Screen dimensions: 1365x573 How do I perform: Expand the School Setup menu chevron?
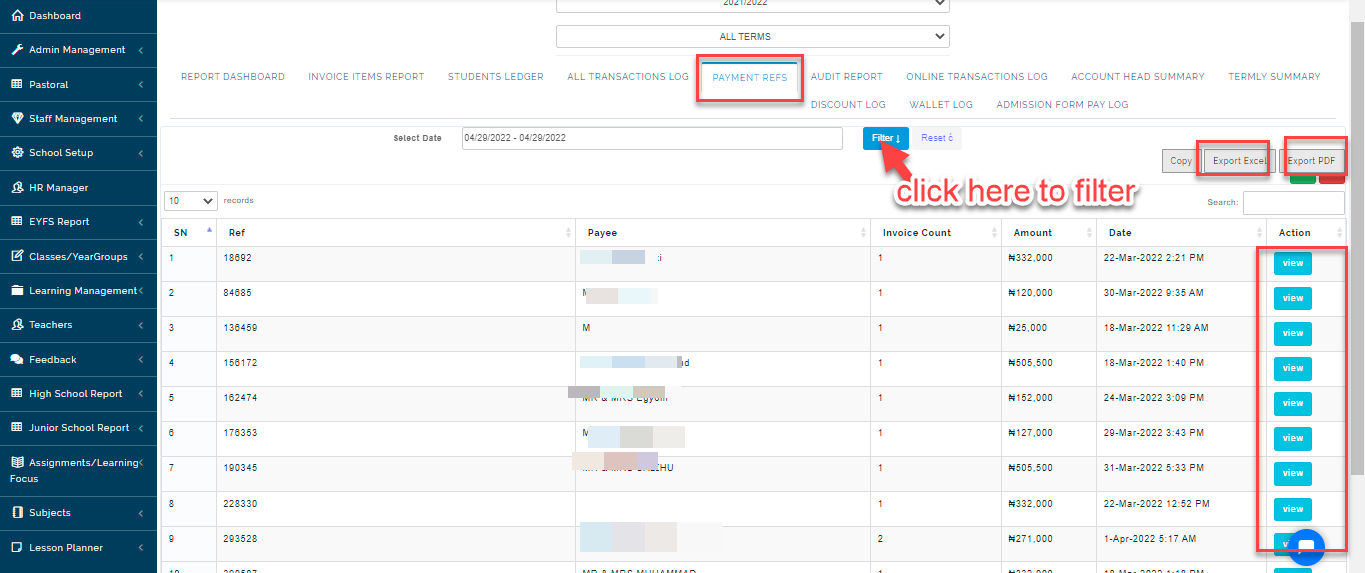141,153
